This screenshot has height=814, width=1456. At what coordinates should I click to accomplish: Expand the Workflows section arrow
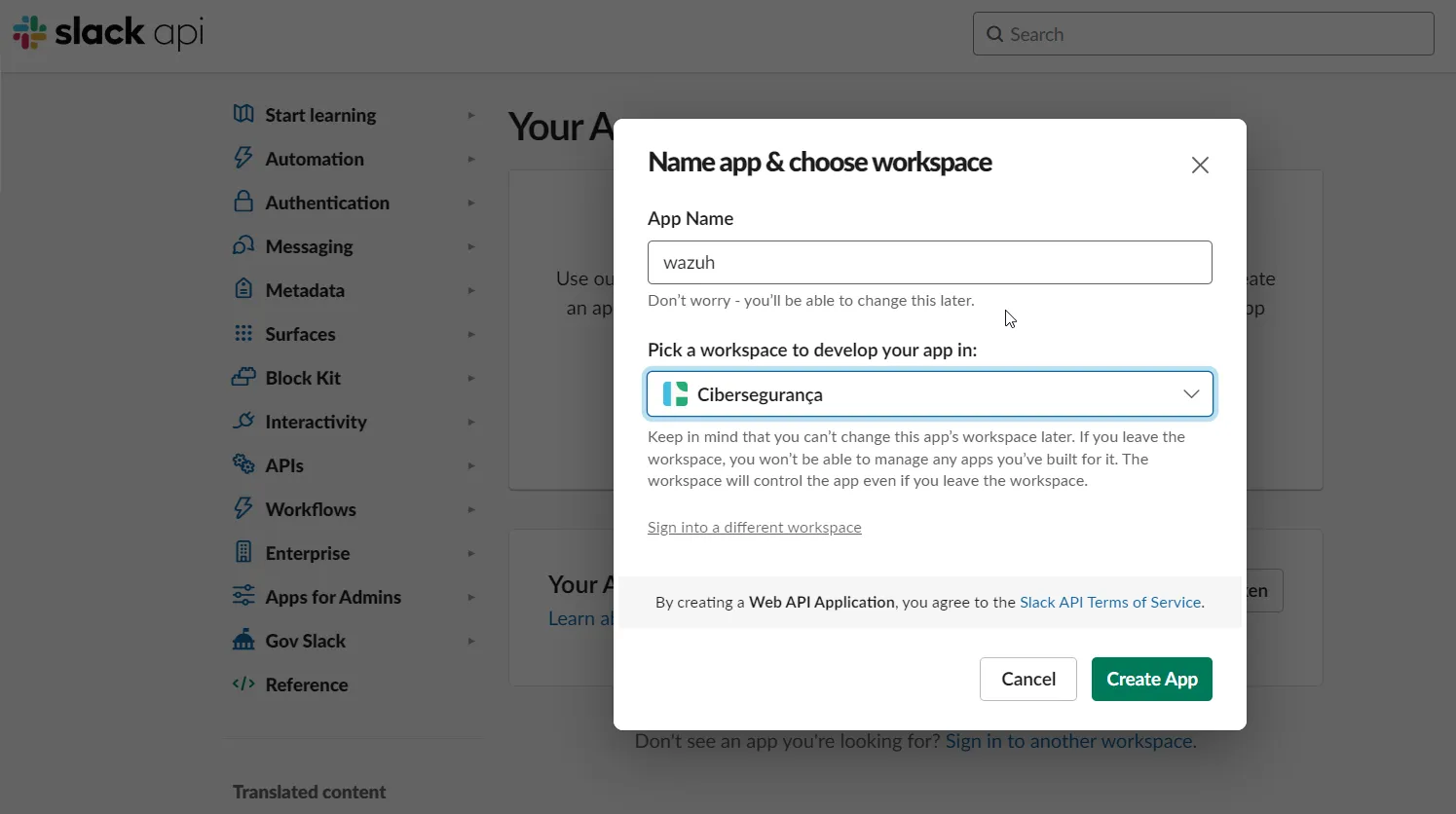pyautogui.click(x=471, y=509)
